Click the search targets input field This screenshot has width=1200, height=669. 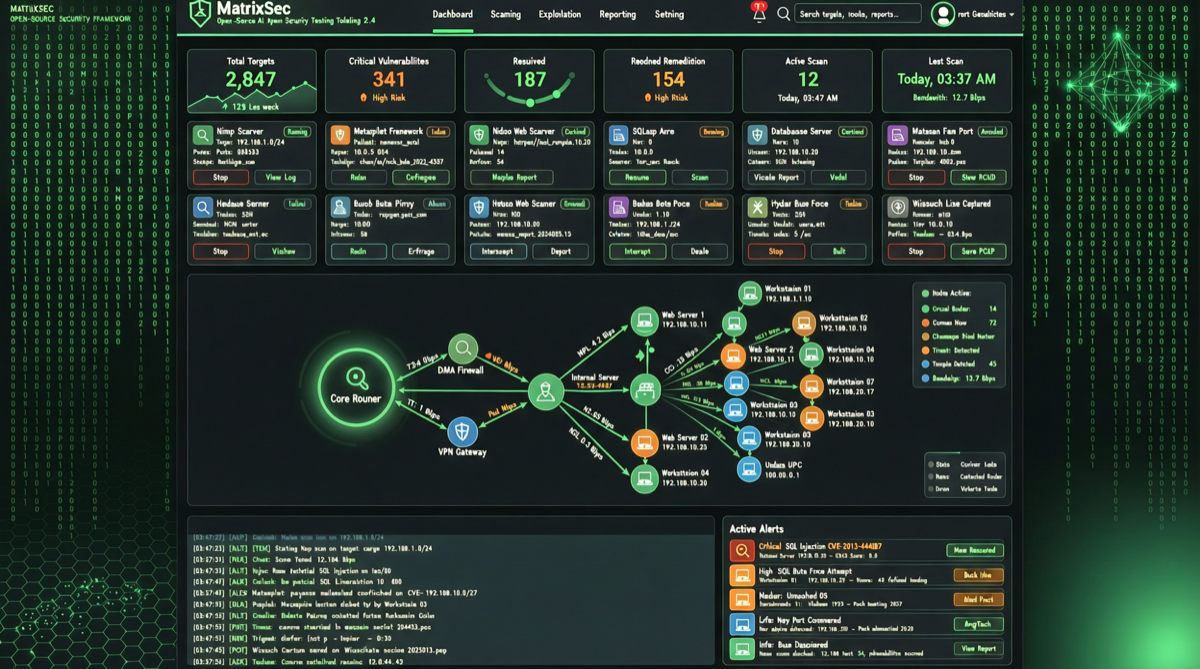[858, 14]
